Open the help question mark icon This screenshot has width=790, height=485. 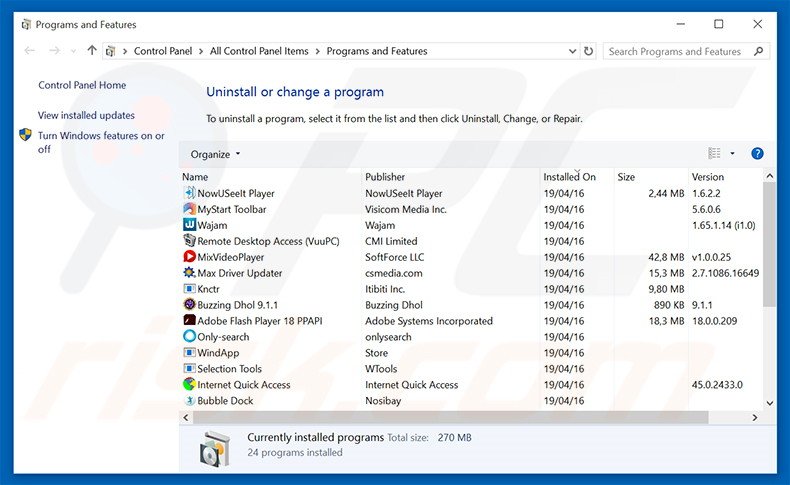[757, 154]
